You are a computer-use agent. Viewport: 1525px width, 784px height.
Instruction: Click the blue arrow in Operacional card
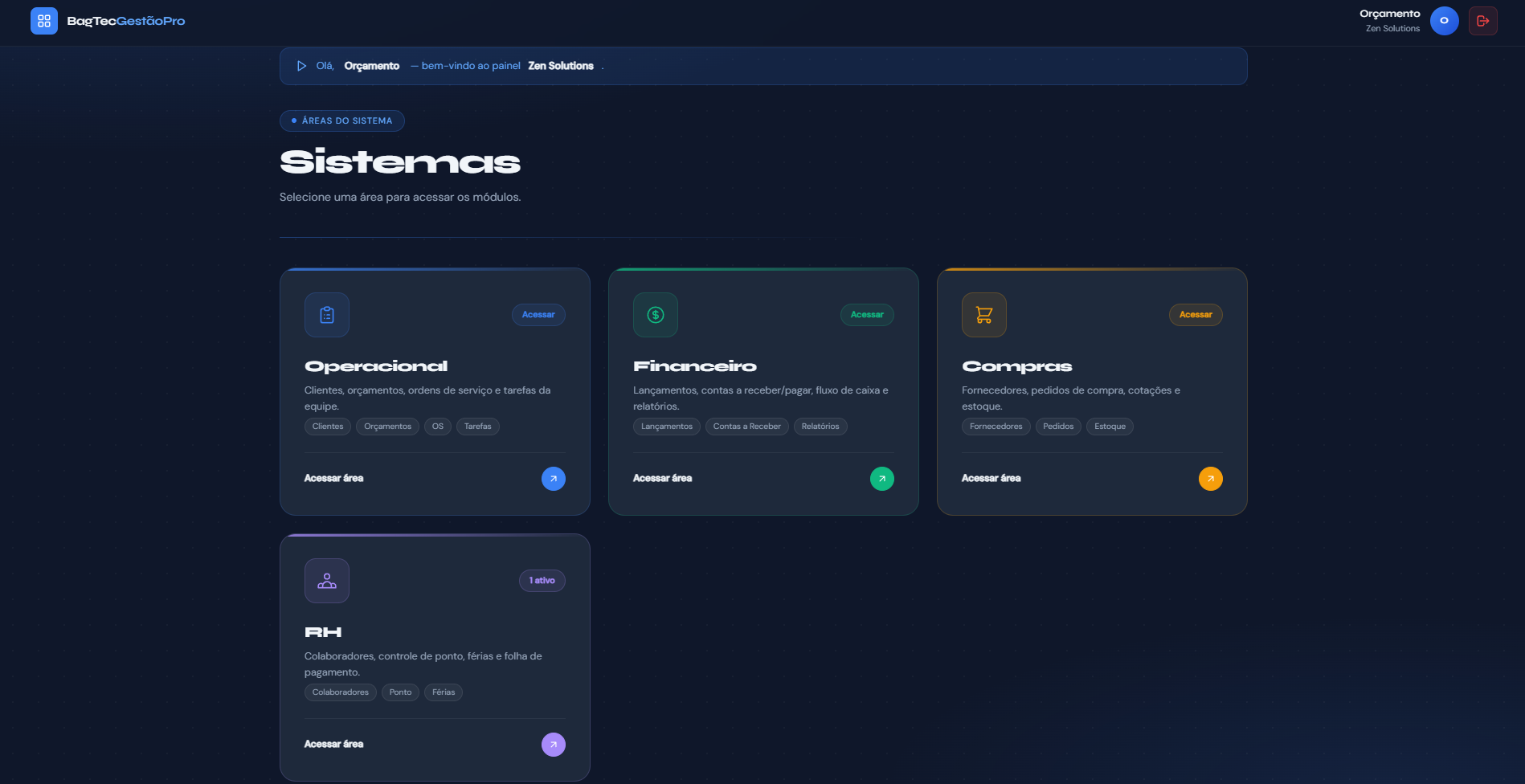pos(554,479)
